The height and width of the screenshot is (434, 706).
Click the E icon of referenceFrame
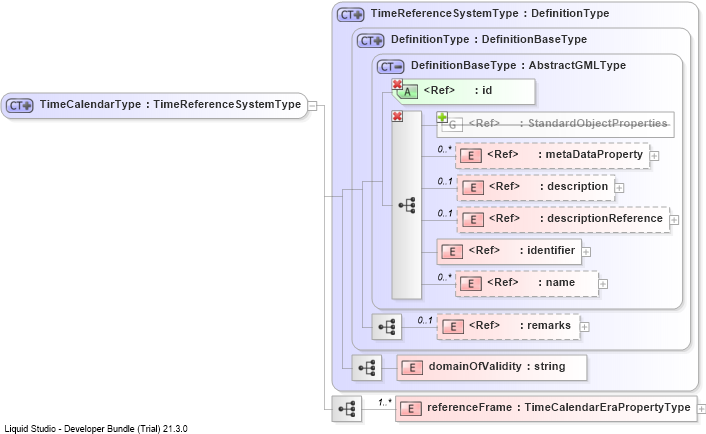411,409
